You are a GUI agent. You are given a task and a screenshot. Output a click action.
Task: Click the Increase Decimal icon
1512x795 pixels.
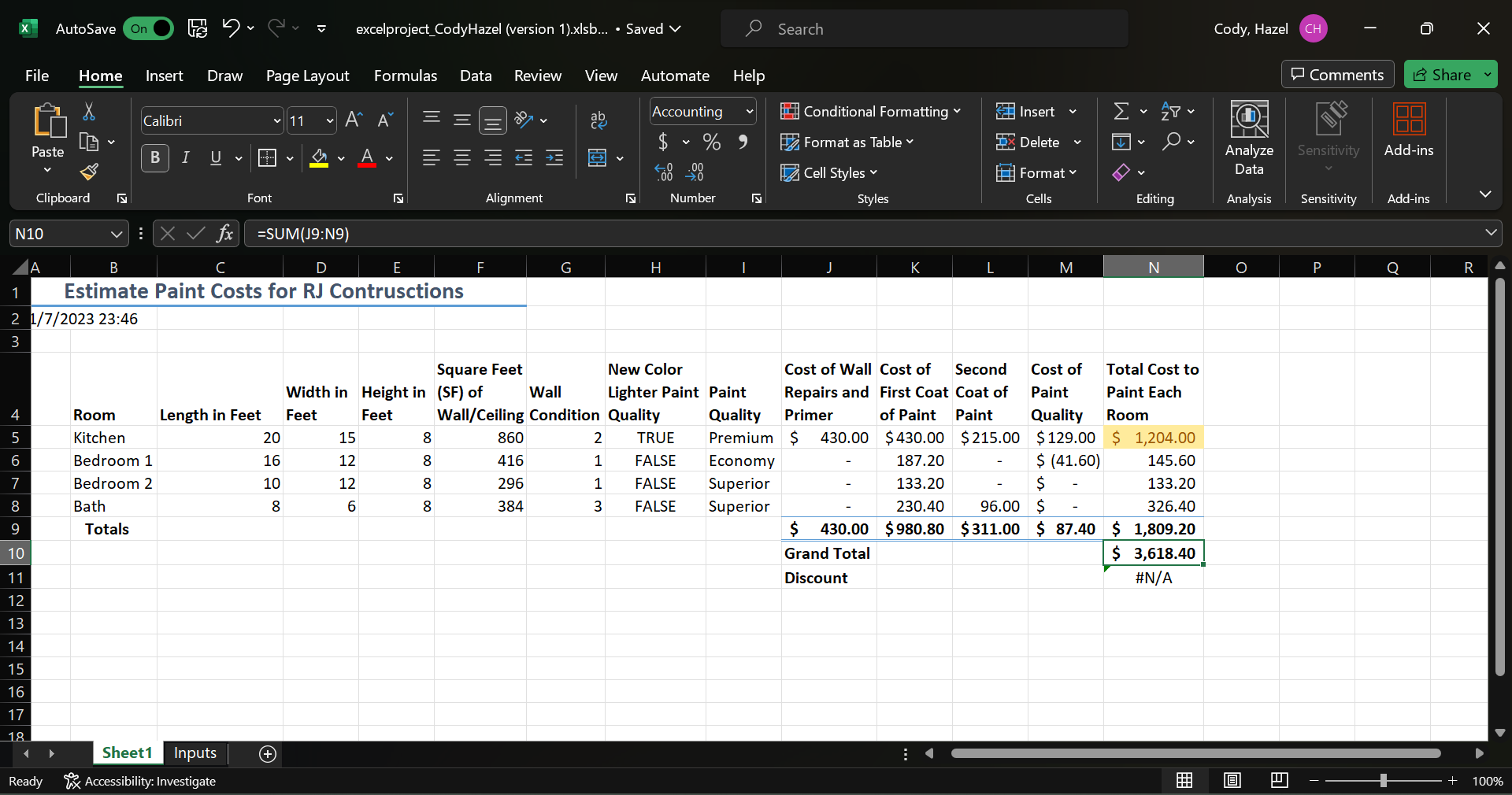663,172
